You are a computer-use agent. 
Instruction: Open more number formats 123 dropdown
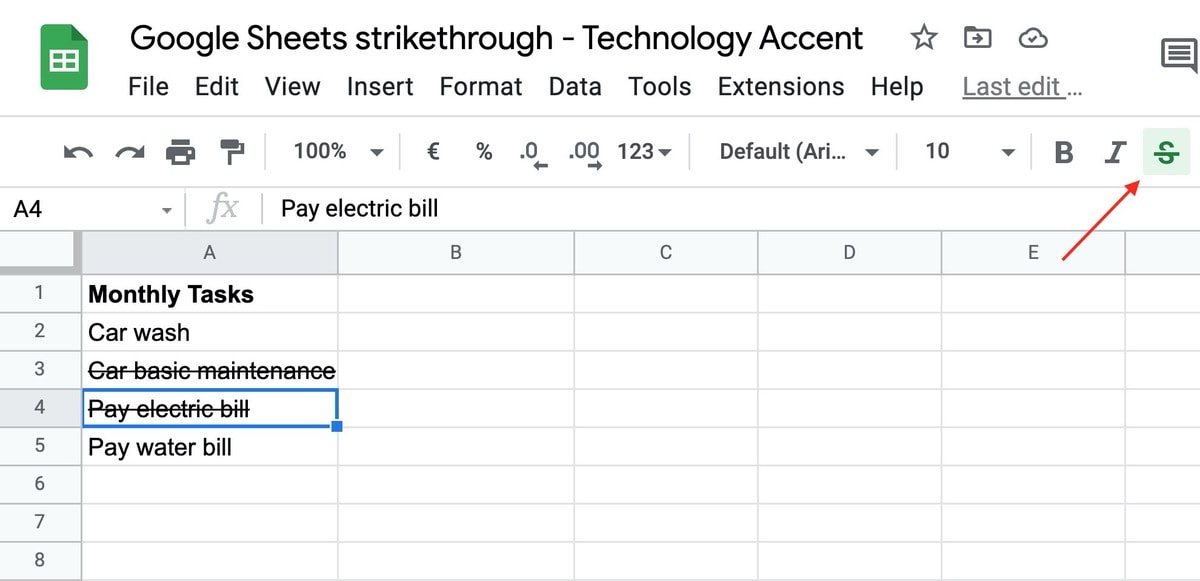(x=645, y=152)
